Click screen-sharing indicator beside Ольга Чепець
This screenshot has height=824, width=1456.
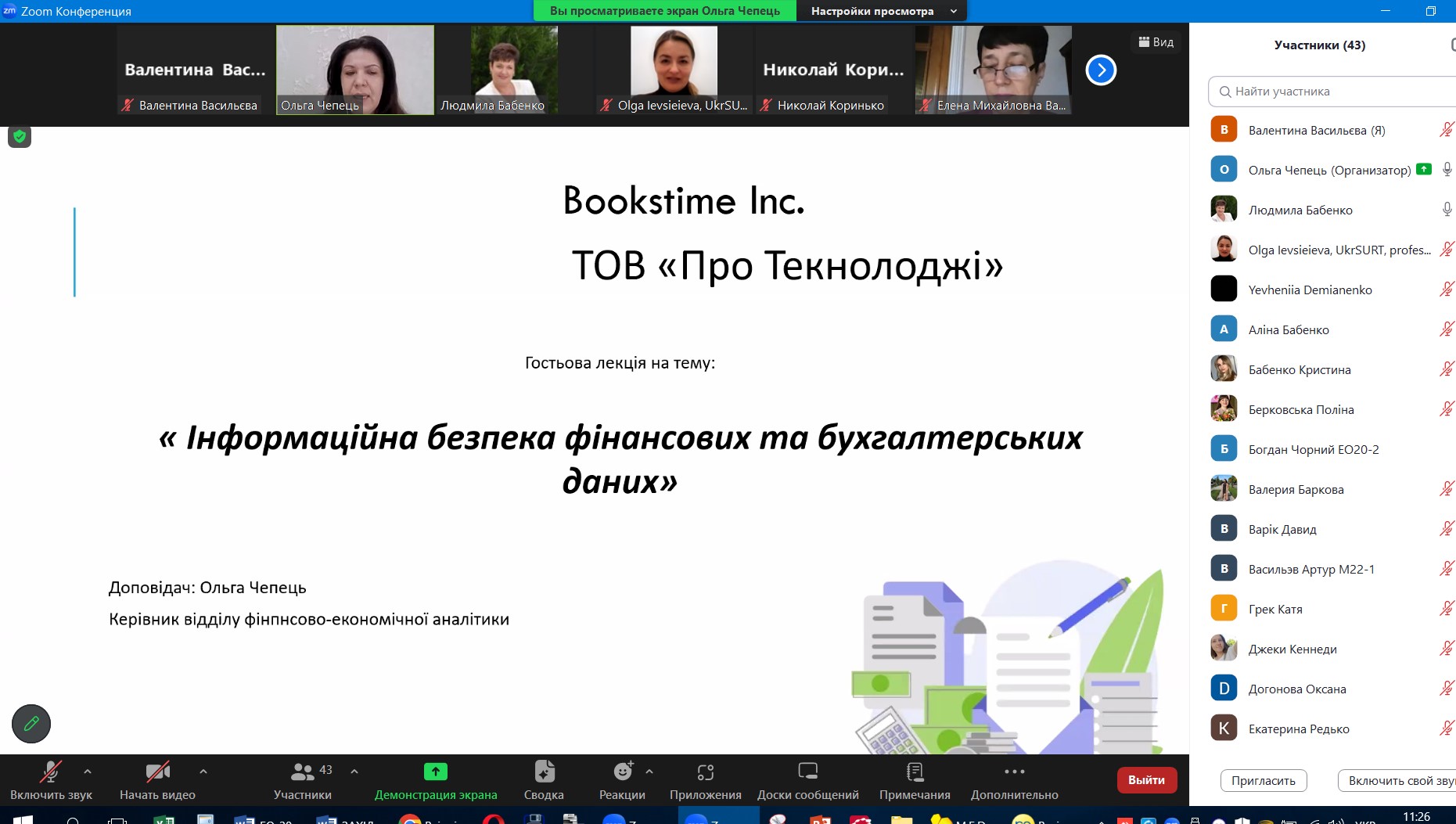1424,169
